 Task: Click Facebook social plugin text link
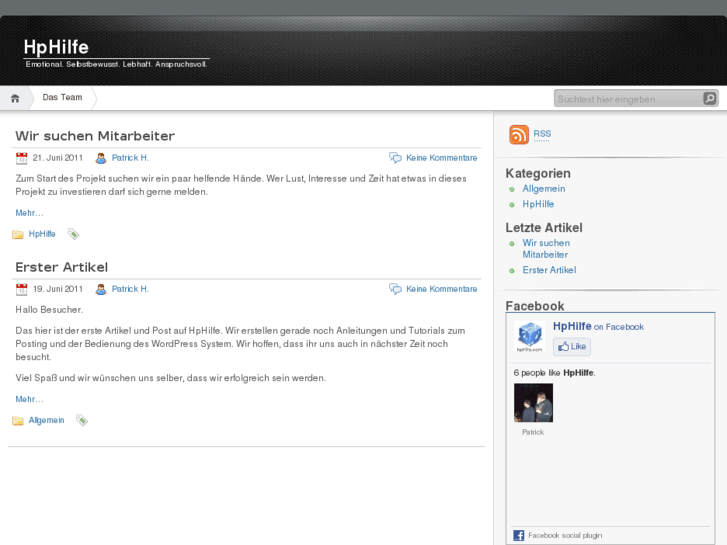click(x=565, y=535)
